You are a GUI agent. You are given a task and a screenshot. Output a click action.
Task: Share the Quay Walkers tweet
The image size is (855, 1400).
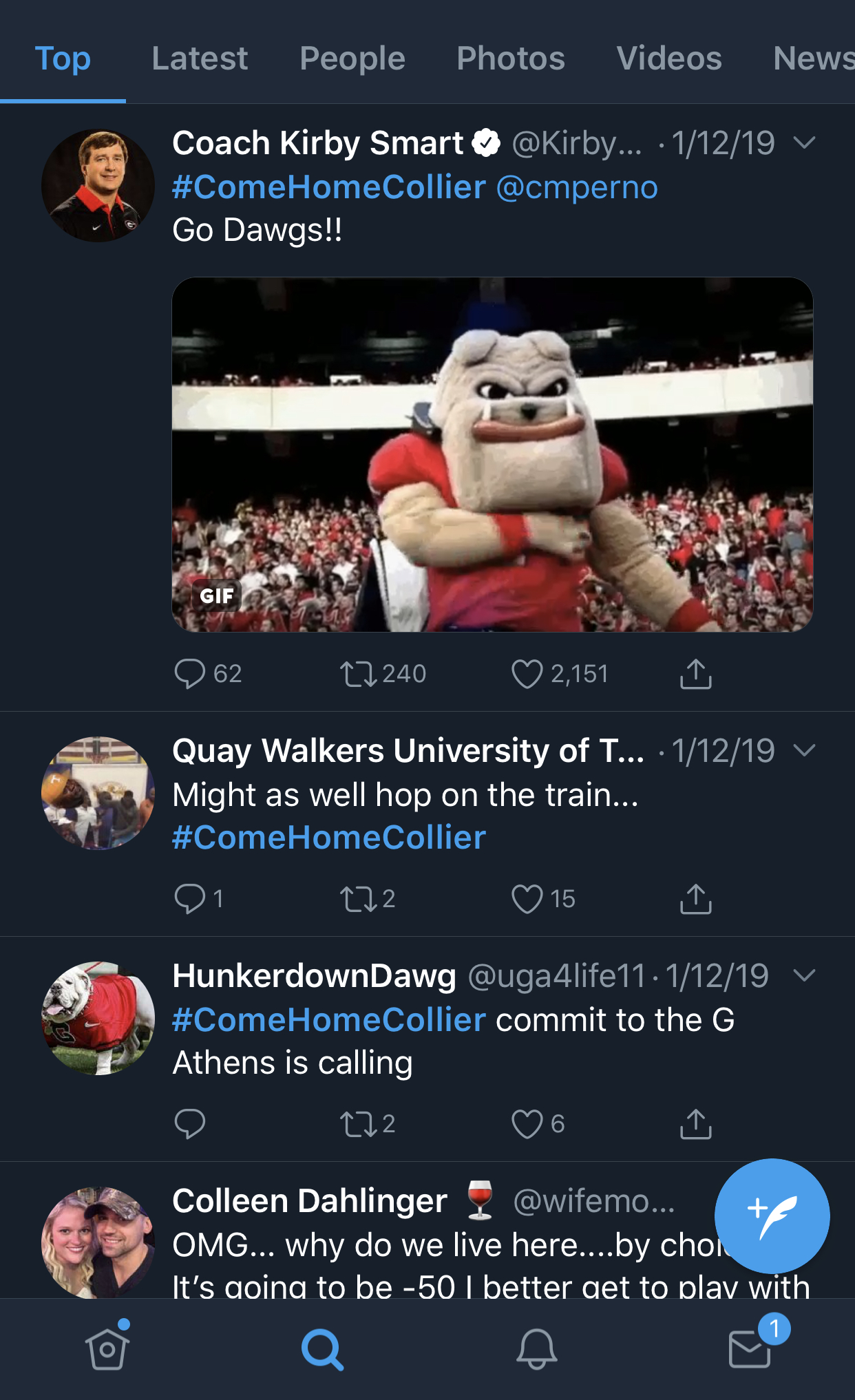click(695, 899)
